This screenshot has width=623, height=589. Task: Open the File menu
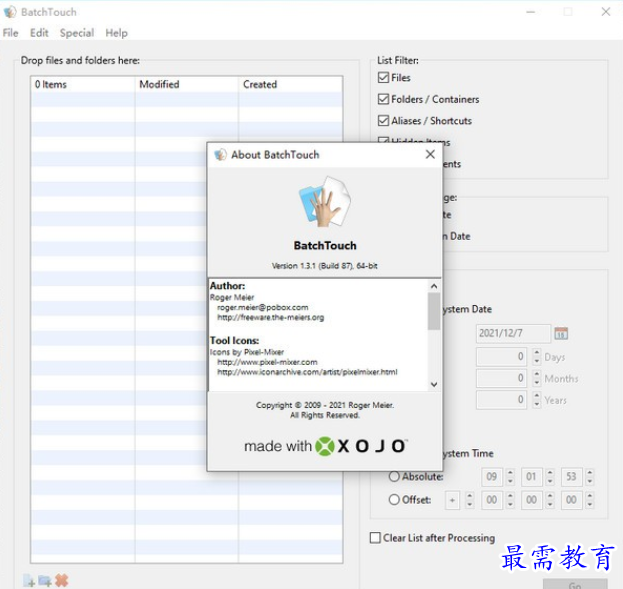click(x=10, y=33)
